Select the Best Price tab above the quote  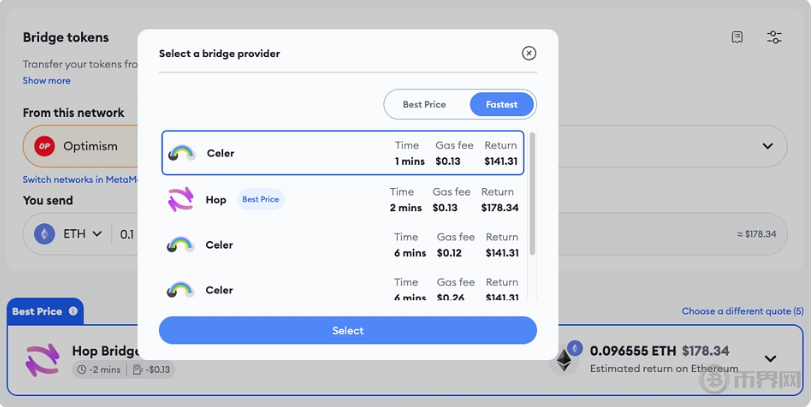pyautogui.click(x=45, y=311)
